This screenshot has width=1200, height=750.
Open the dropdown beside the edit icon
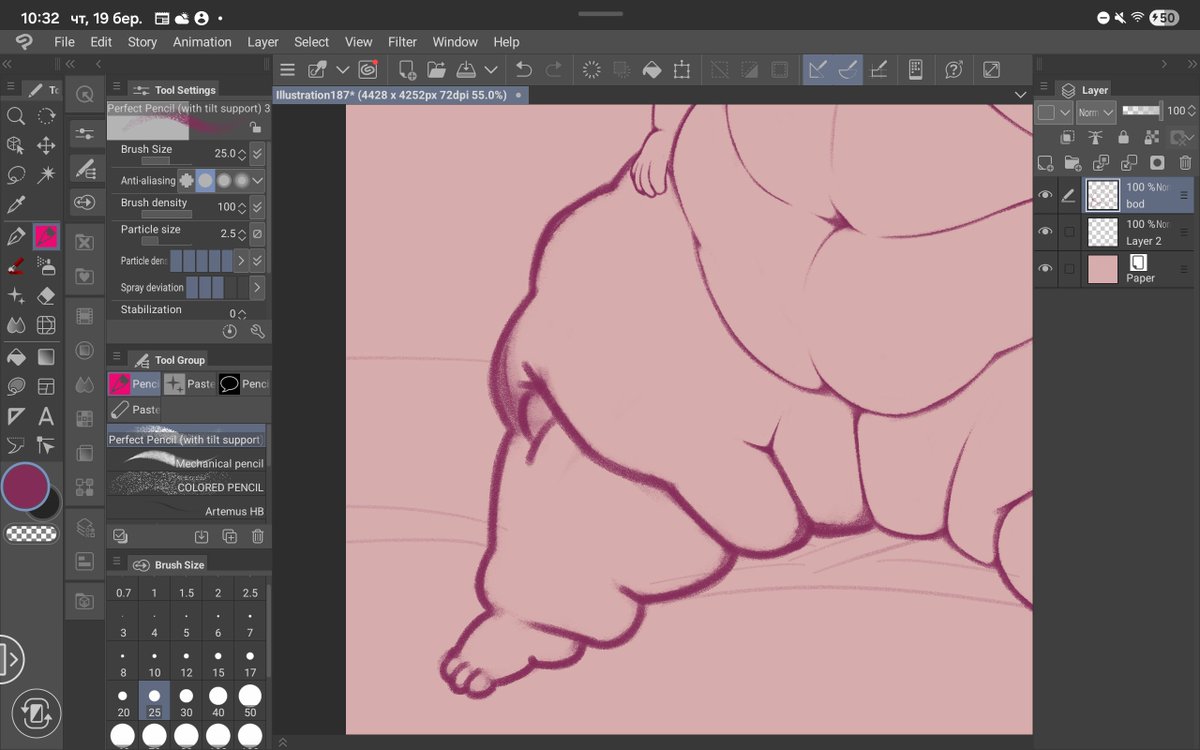click(342, 70)
